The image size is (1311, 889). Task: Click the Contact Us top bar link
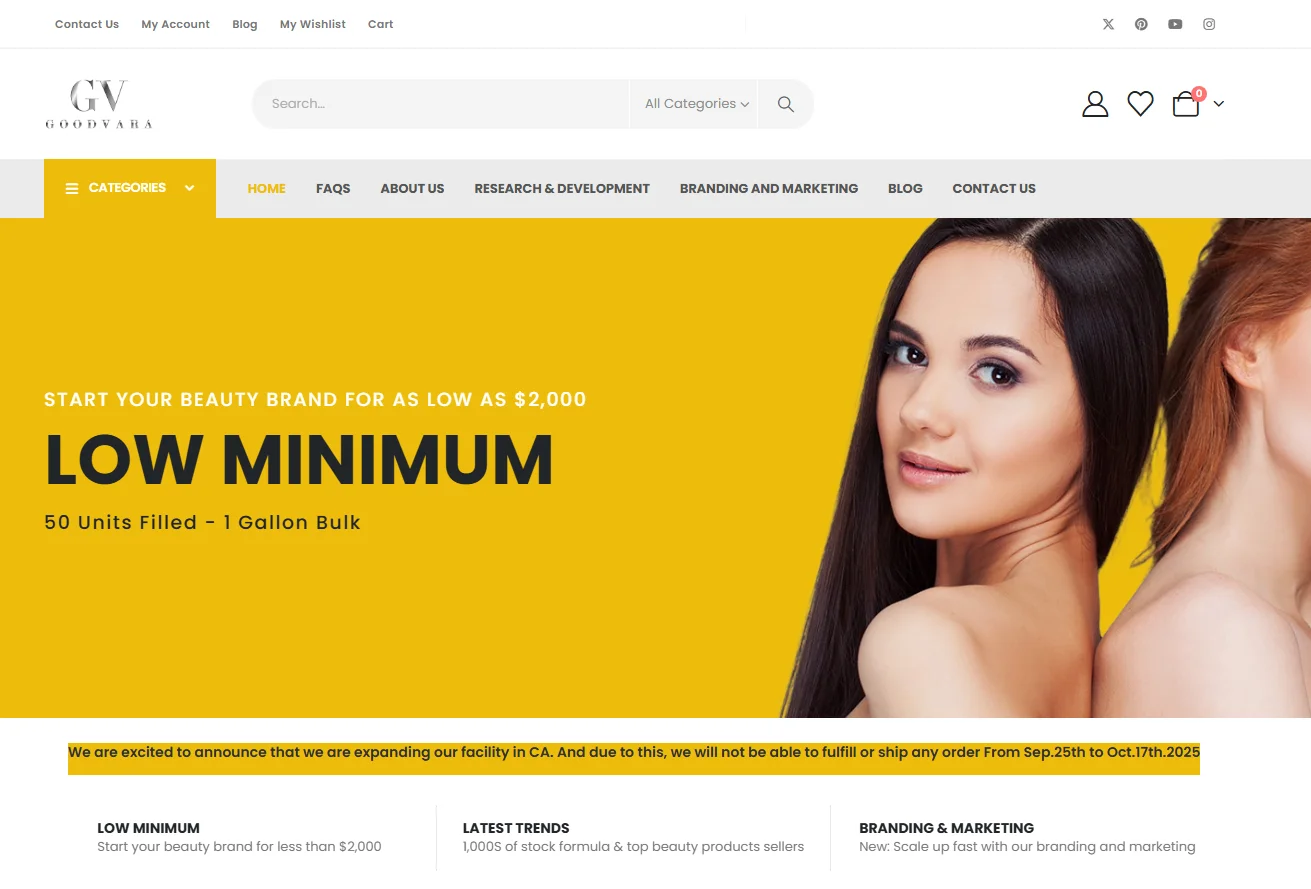click(x=87, y=24)
